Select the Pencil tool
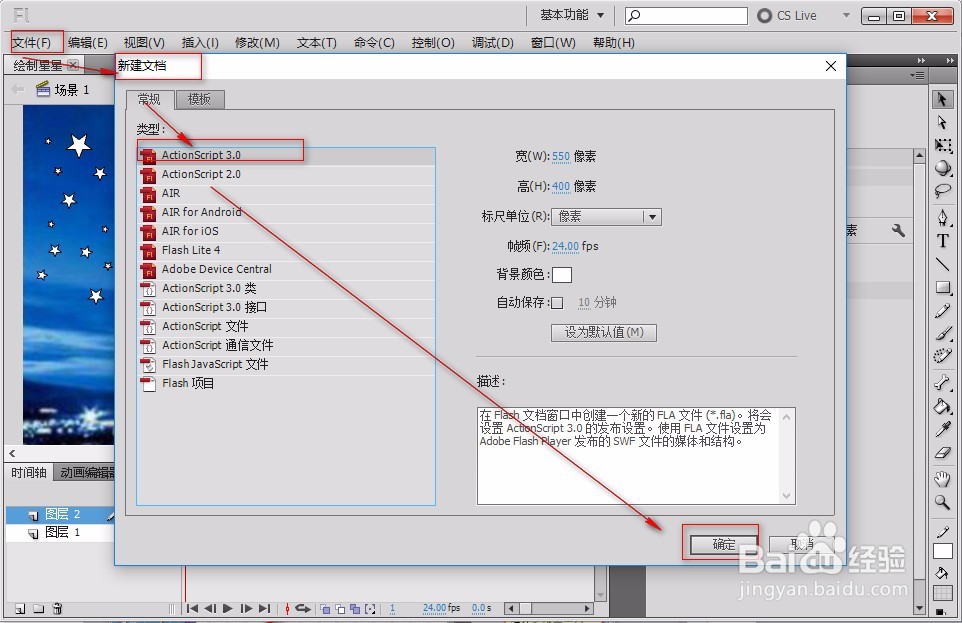The height and width of the screenshot is (623, 962). 942,311
